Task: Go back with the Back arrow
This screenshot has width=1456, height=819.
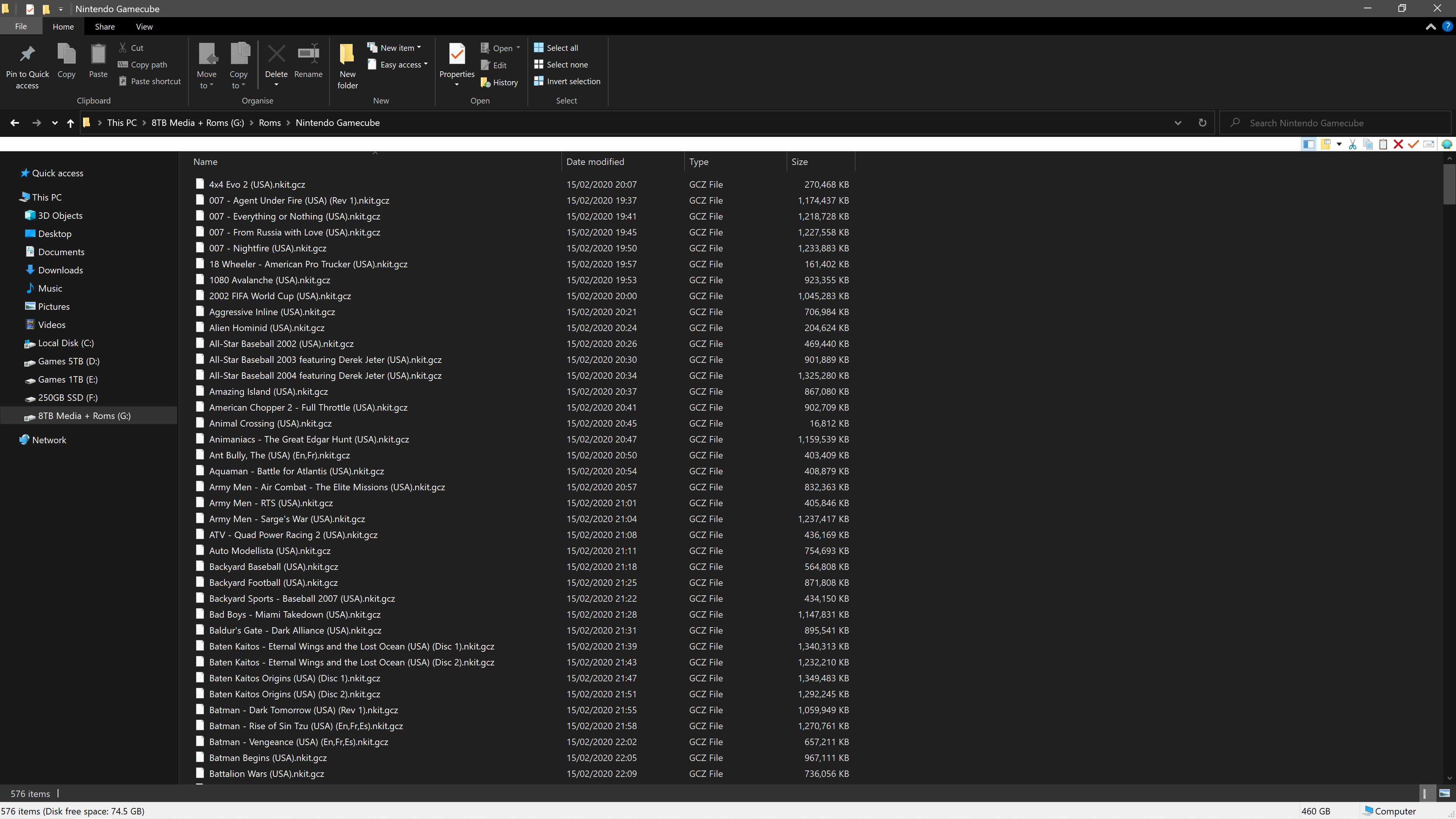Action: point(15,122)
